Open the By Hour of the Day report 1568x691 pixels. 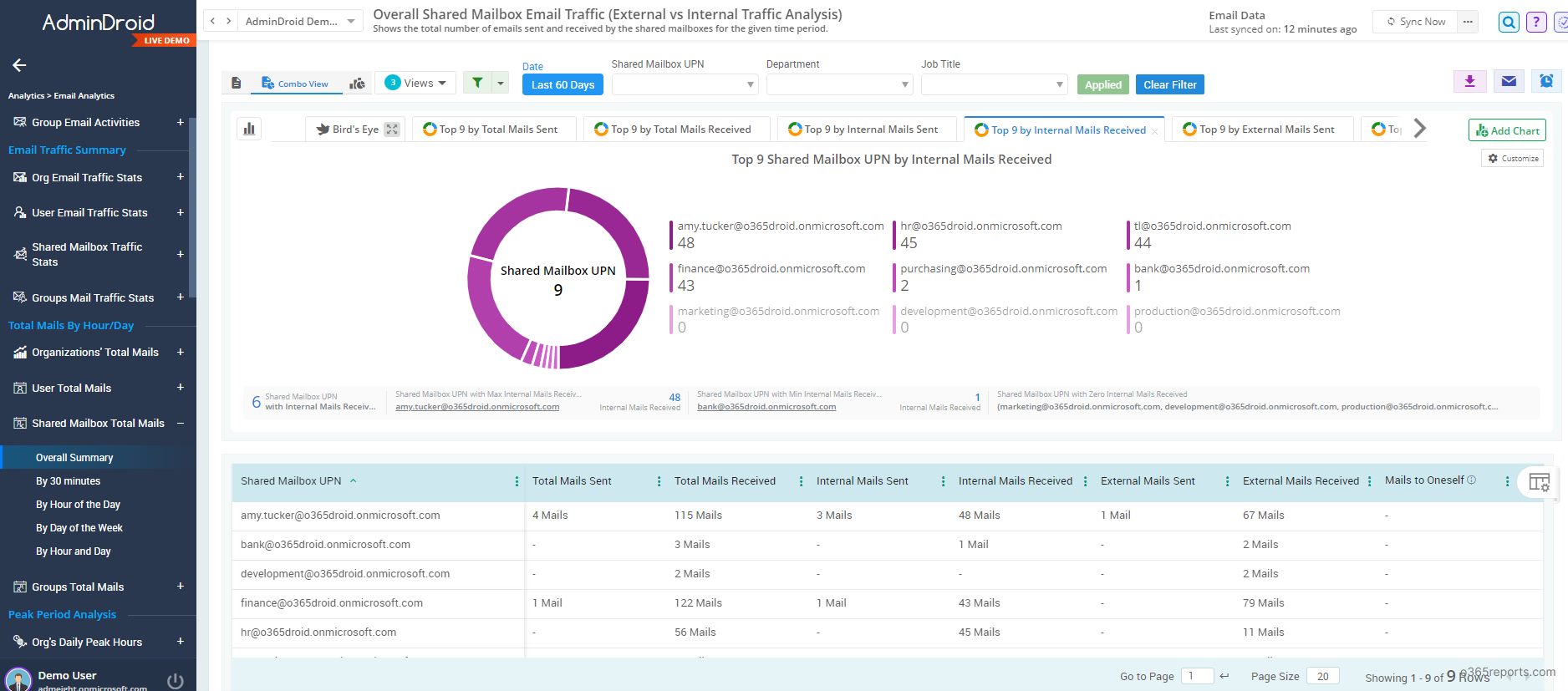click(78, 505)
